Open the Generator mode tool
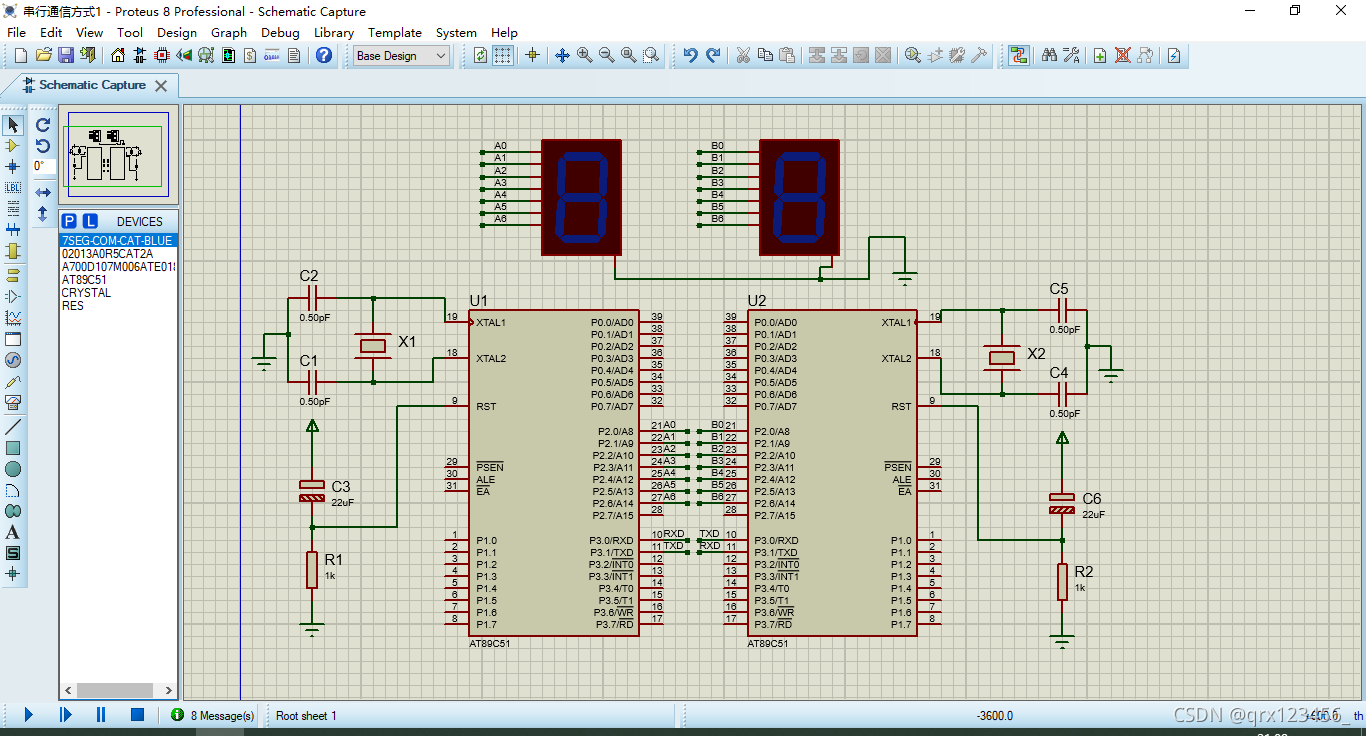 tap(13, 360)
